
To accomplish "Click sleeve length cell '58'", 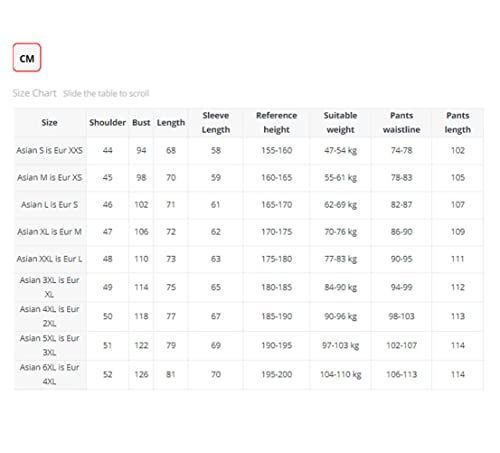I will (x=216, y=150).
